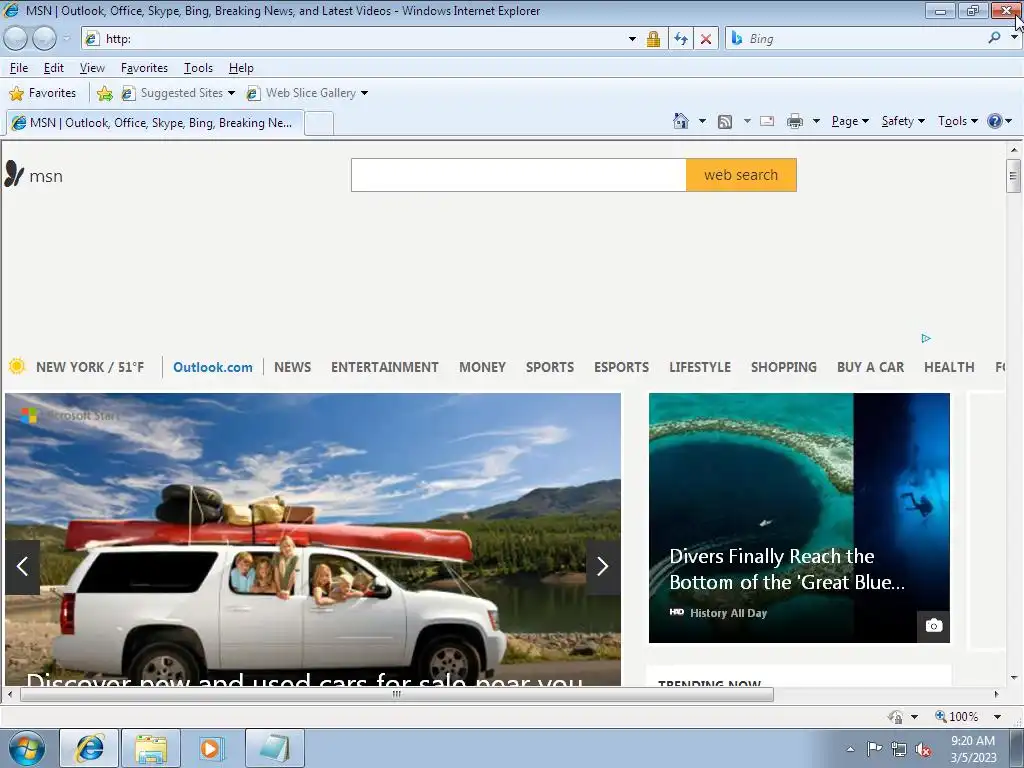Screen dimensions: 1024x768
Task: Open the Favorites menu
Action: (144, 68)
